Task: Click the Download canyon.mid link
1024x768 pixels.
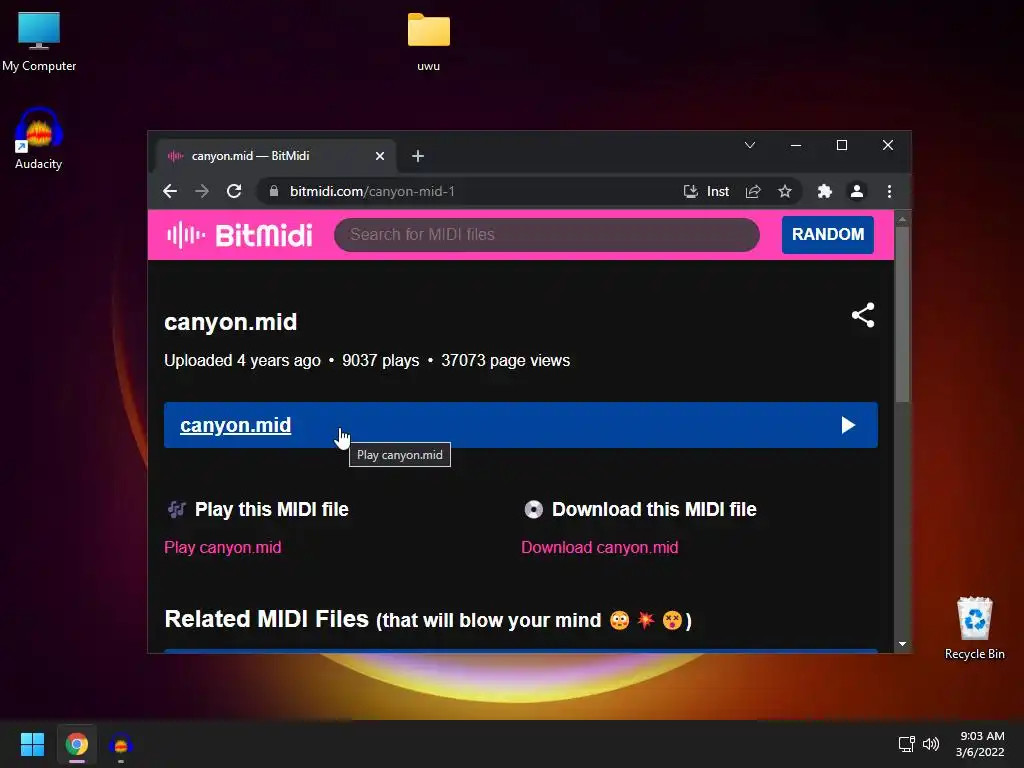Action: point(600,547)
